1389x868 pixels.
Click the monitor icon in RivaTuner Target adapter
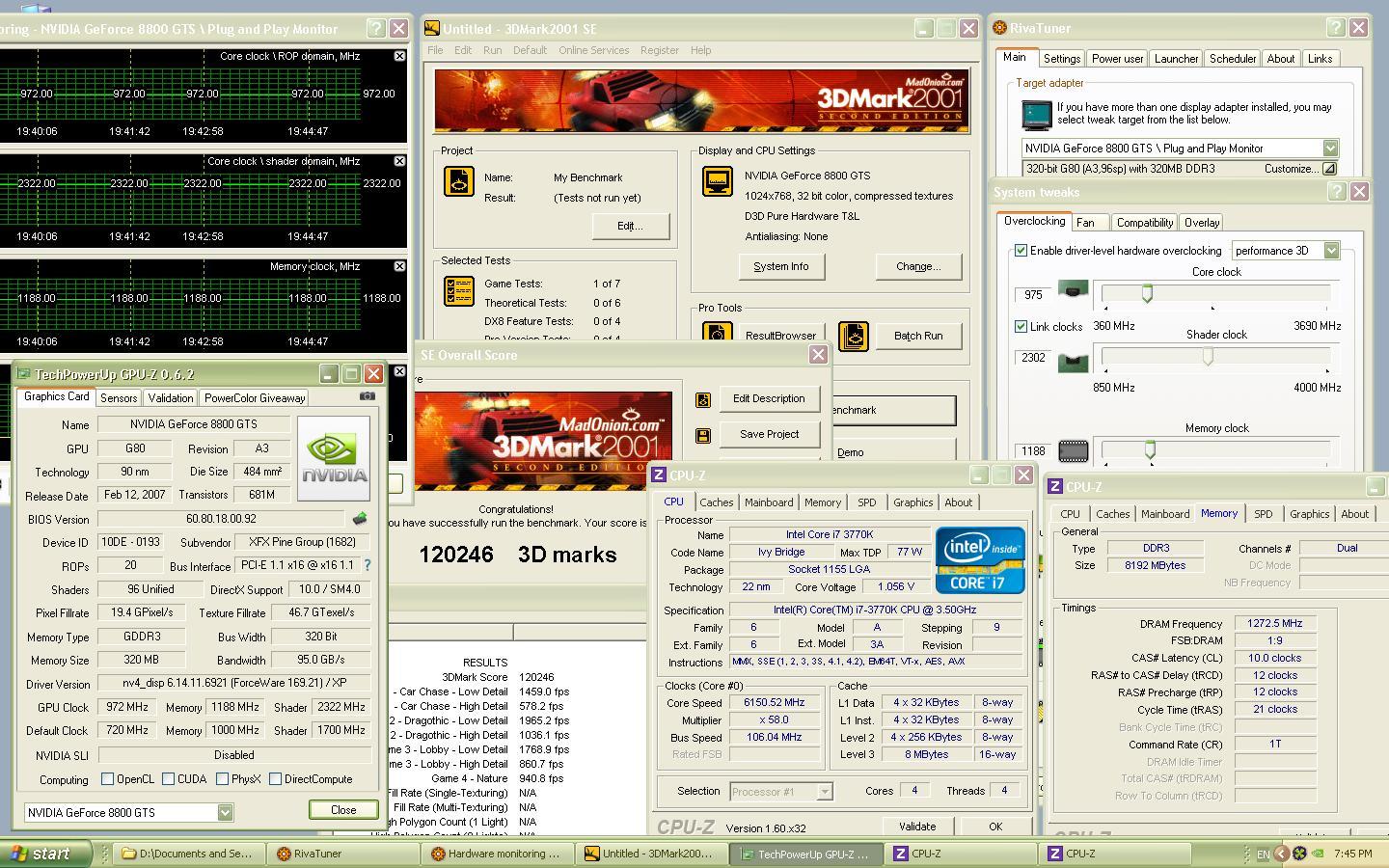tap(1036, 115)
